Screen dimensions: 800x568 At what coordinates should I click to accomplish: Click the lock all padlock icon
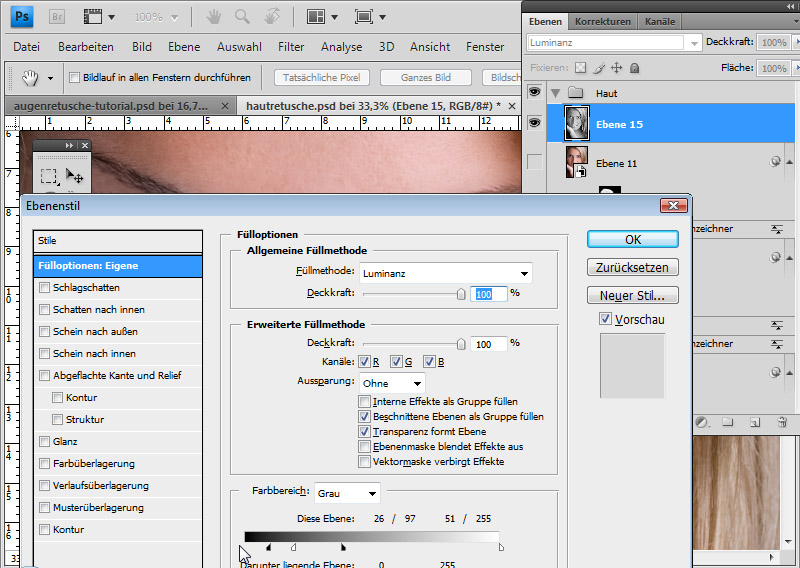click(635, 68)
